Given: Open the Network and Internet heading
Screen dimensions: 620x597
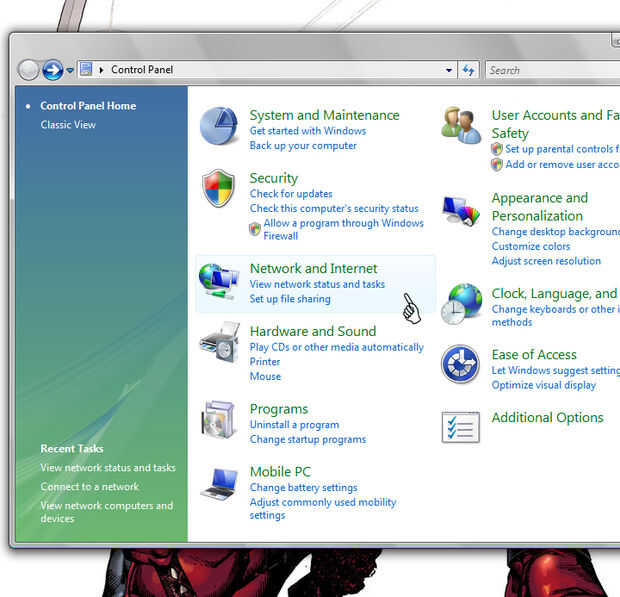Looking at the screenshot, I should tap(313, 268).
